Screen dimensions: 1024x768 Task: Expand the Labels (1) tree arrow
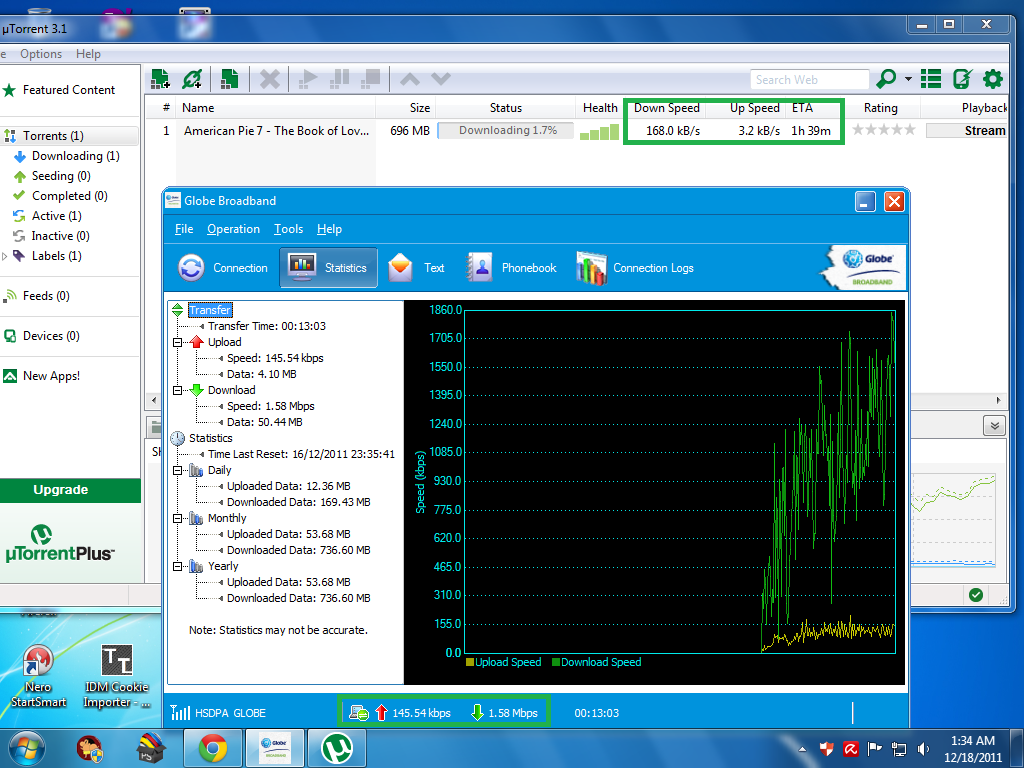coord(5,256)
